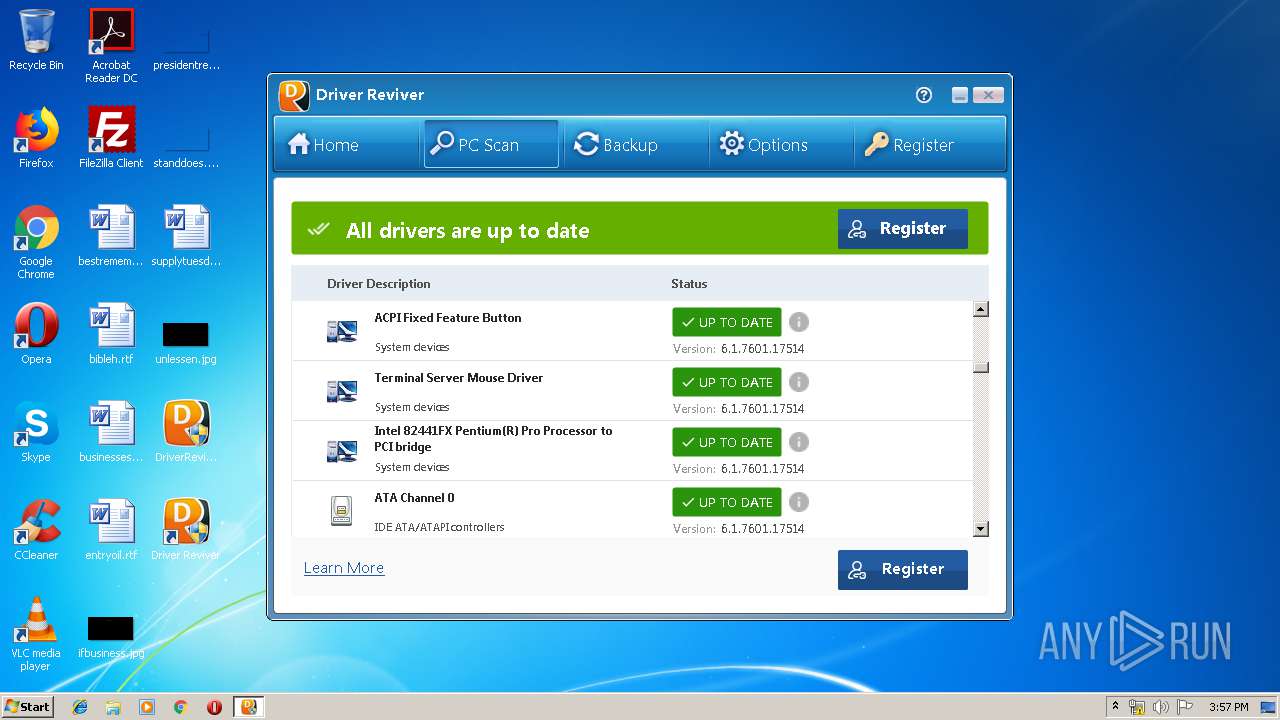1280x720 pixels.
Task: Click the 3:57 PM system clock
Action: tap(1229, 707)
